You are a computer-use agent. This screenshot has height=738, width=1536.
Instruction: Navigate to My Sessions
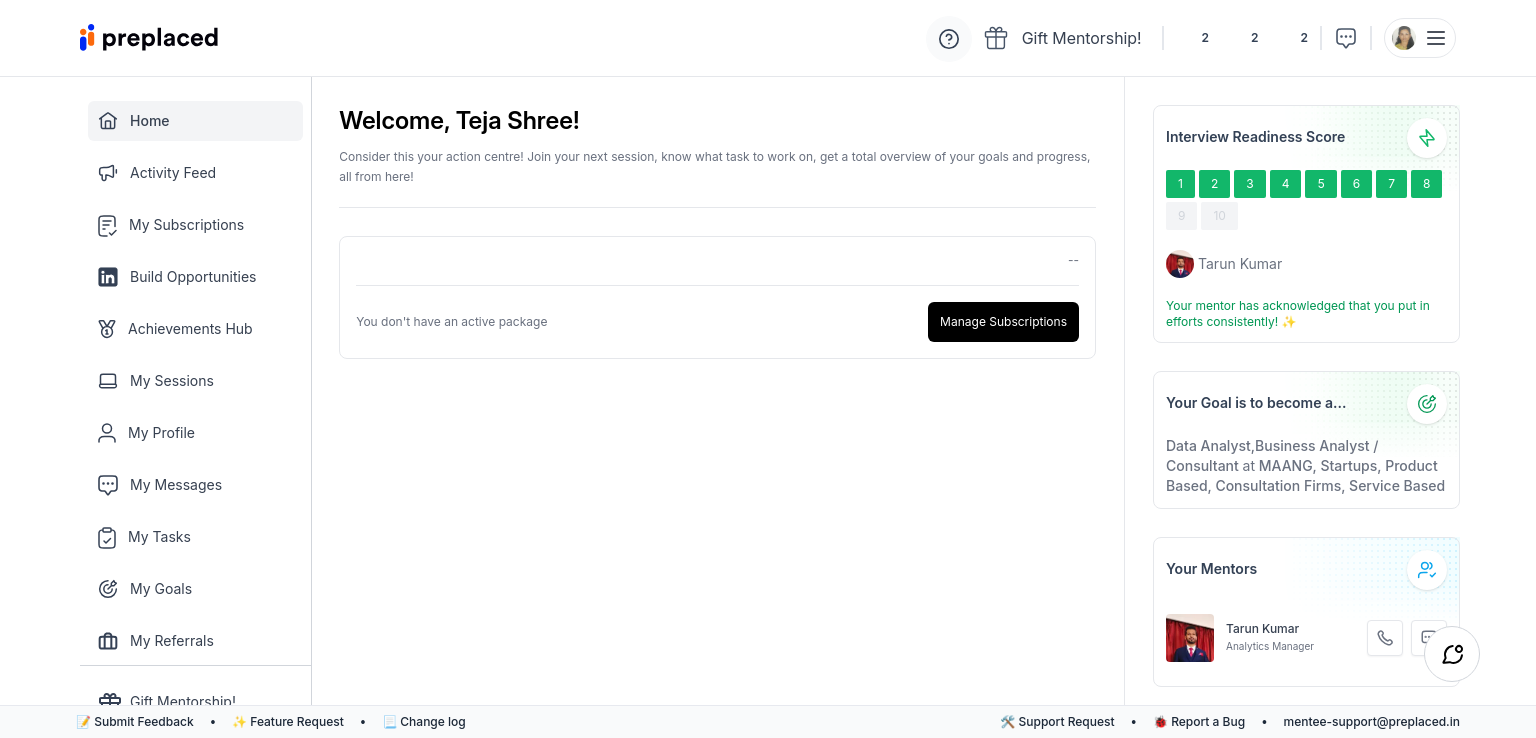pyautogui.click(x=171, y=381)
